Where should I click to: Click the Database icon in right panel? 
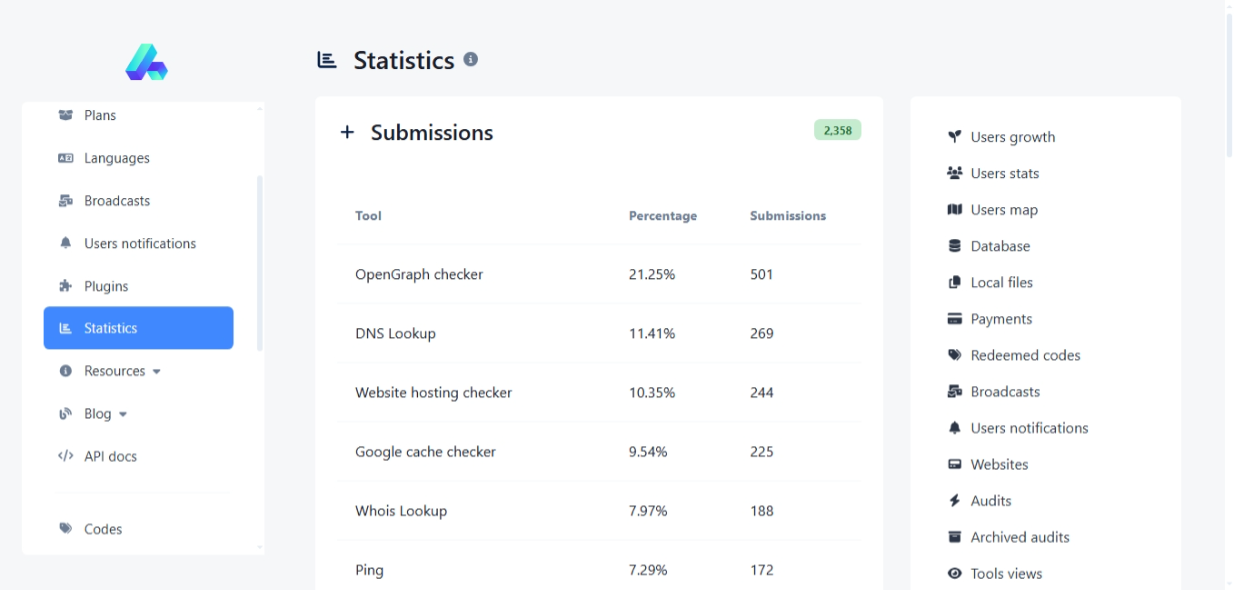pos(954,246)
